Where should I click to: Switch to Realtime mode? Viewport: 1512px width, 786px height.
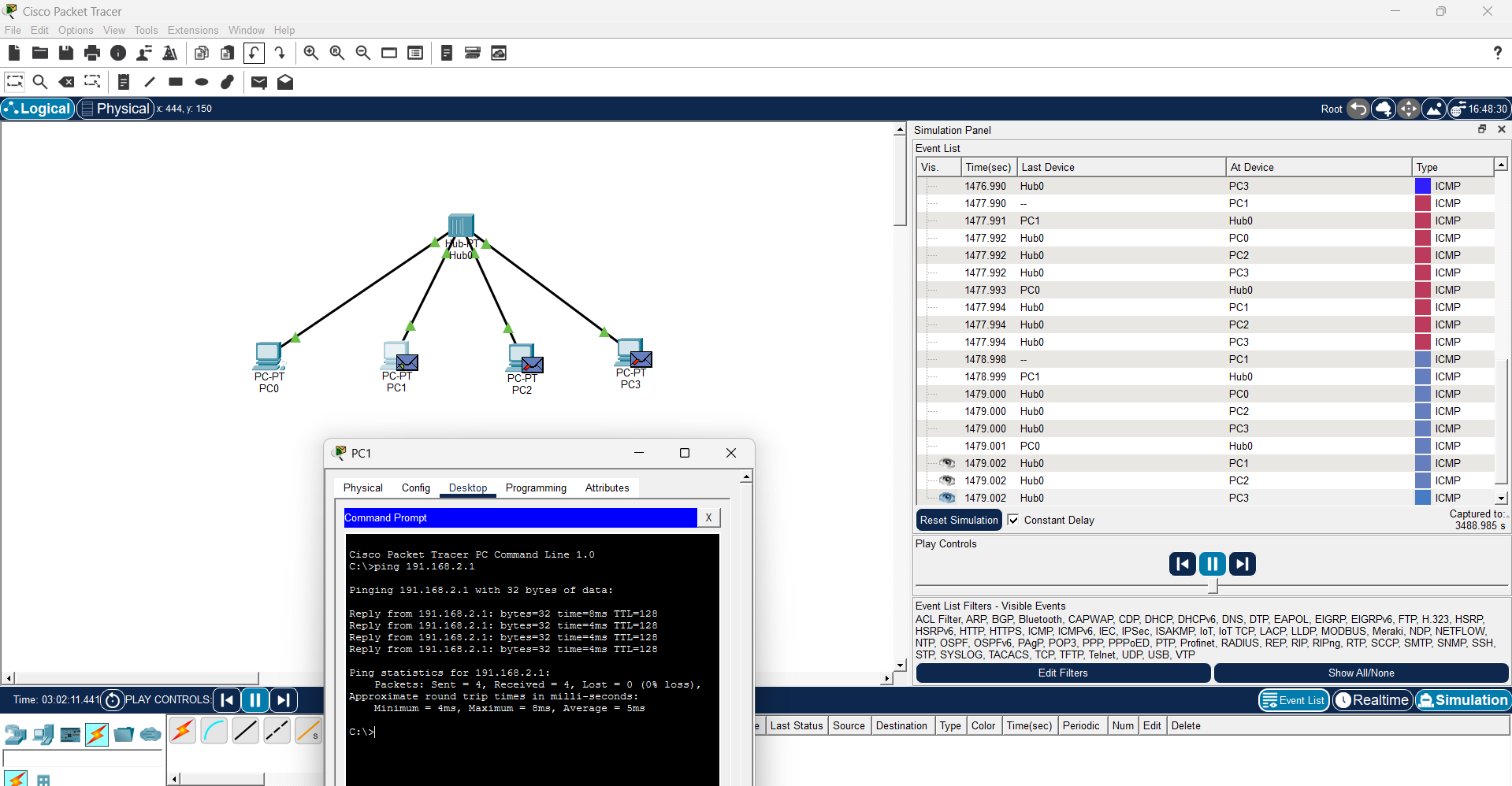1373,700
